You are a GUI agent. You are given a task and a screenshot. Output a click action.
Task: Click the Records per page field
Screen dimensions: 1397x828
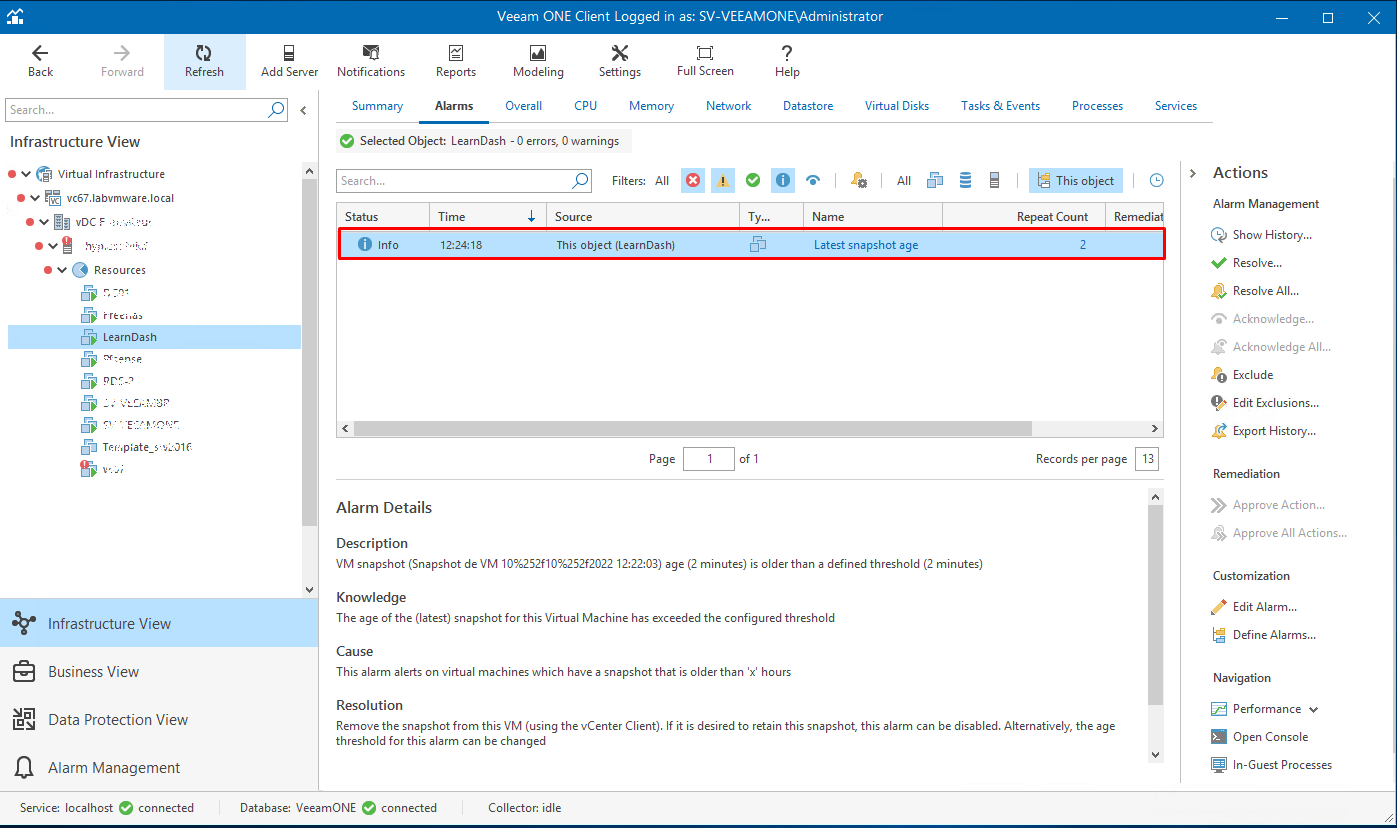1147,459
